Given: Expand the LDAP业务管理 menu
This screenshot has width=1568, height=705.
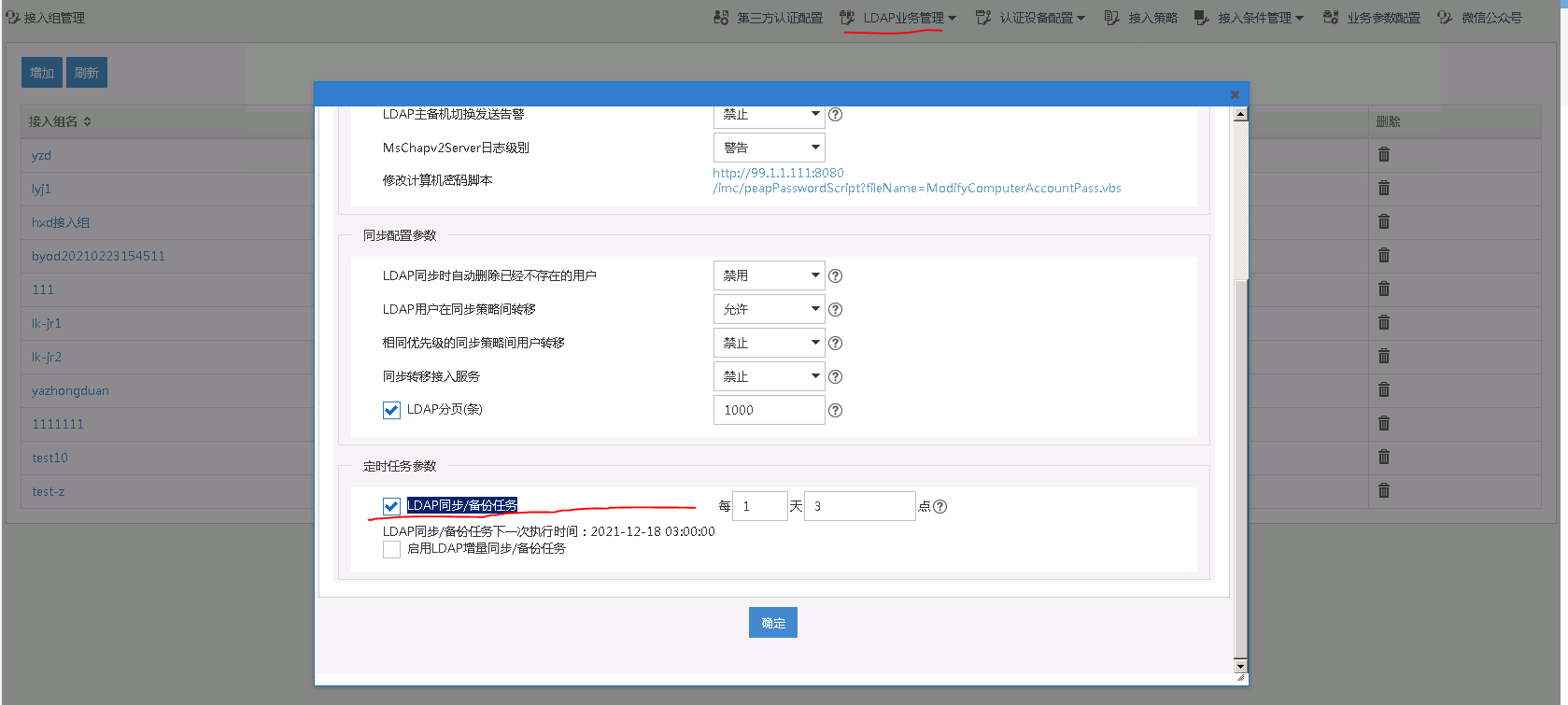Looking at the screenshot, I should [897, 18].
